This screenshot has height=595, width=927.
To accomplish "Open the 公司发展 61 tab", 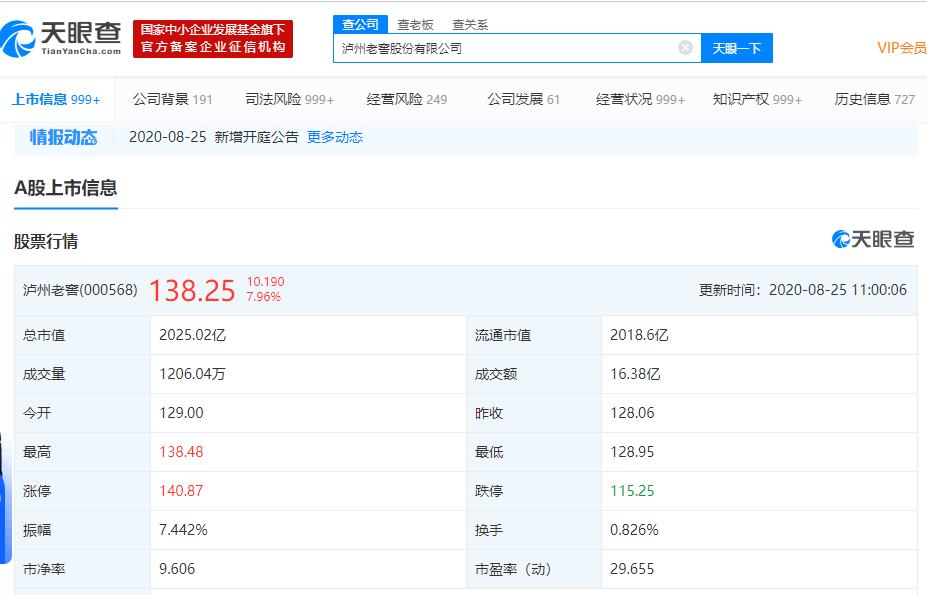I will coord(523,99).
